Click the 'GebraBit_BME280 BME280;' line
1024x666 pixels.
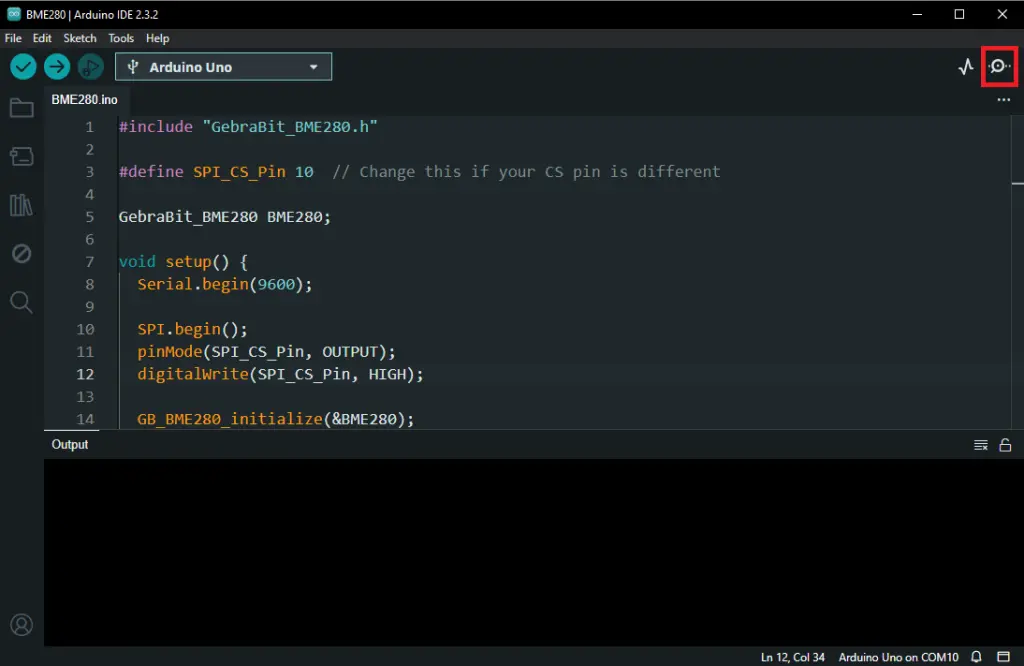[225, 217]
